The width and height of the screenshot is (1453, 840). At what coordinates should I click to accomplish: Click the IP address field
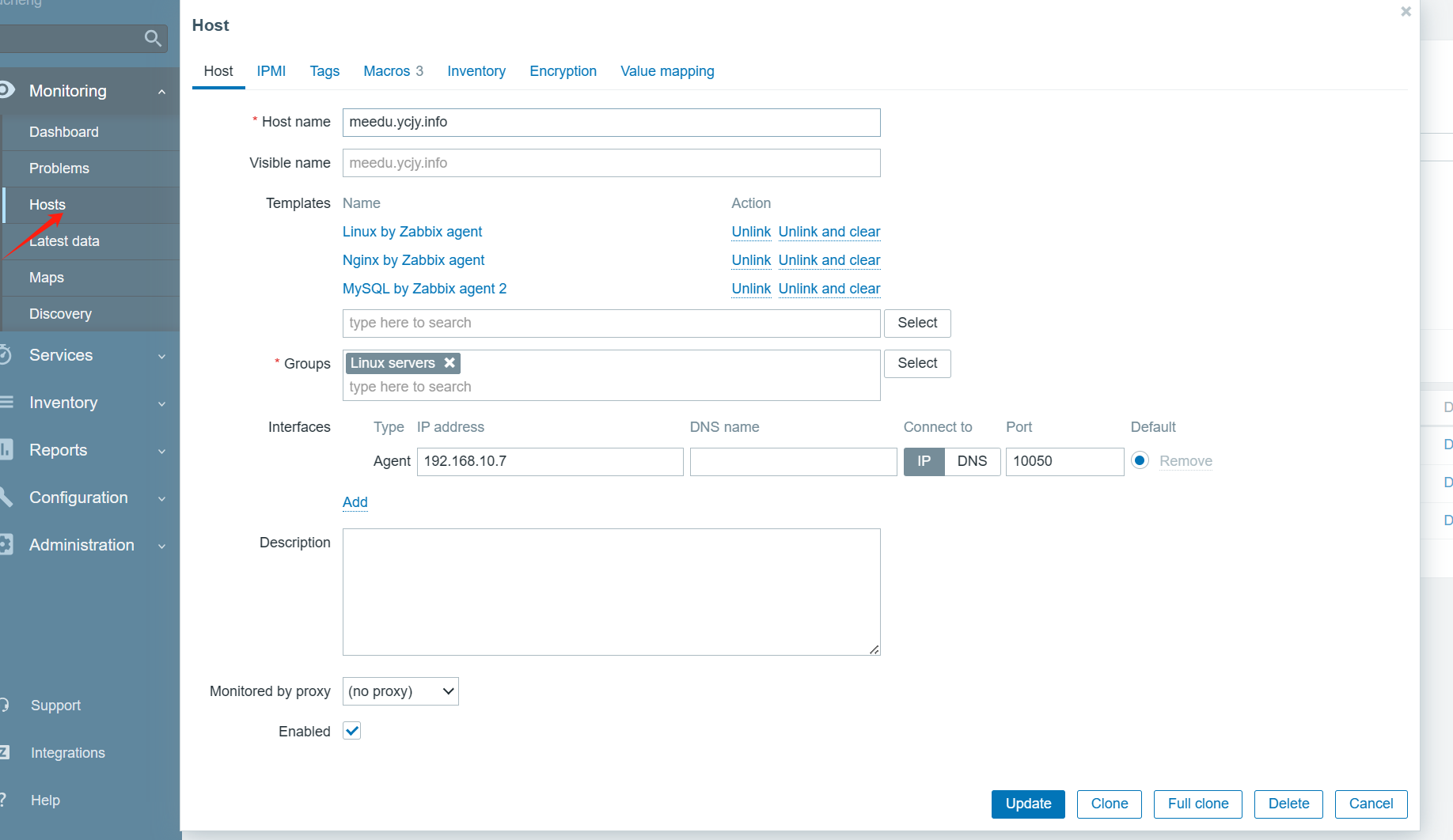click(x=550, y=461)
